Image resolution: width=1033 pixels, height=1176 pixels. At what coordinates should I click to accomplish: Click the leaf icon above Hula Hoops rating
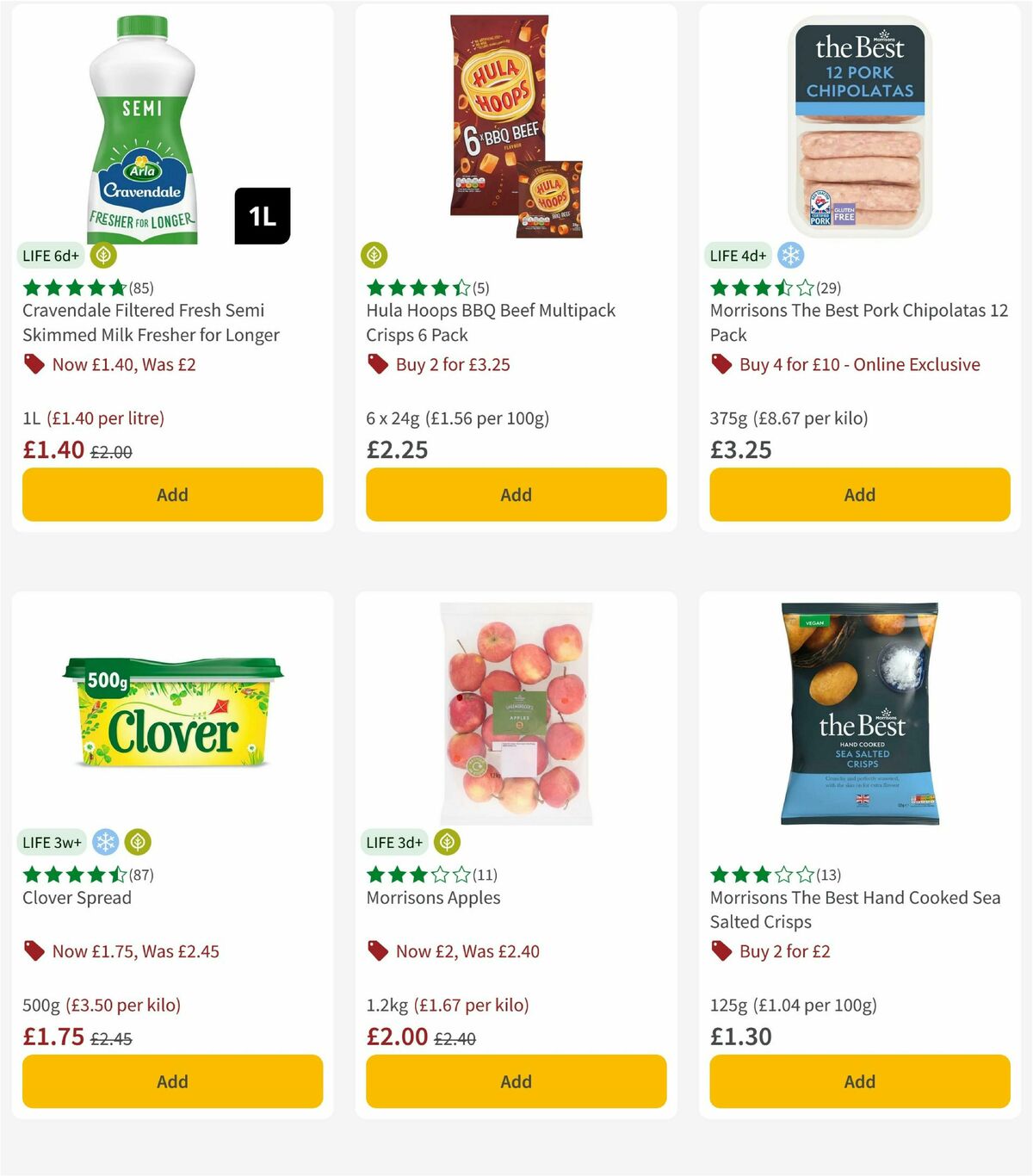click(374, 255)
